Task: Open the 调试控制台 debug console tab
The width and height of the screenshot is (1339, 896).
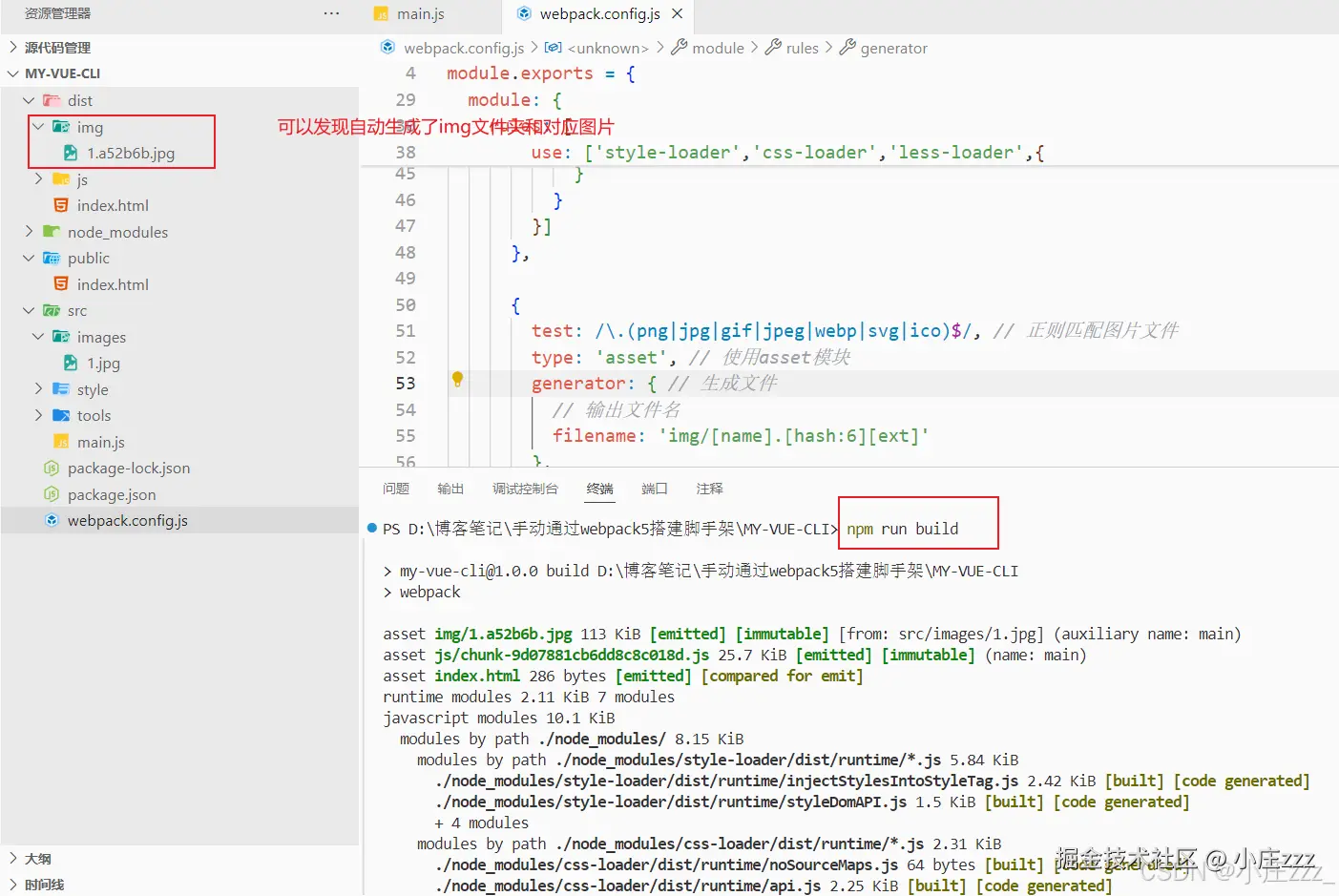Action: (525, 489)
